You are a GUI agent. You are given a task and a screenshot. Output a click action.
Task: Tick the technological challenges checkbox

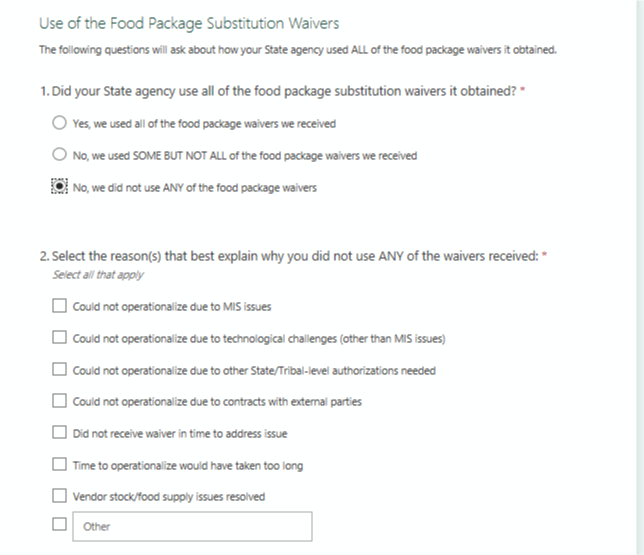pyautogui.click(x=60, y=338)
